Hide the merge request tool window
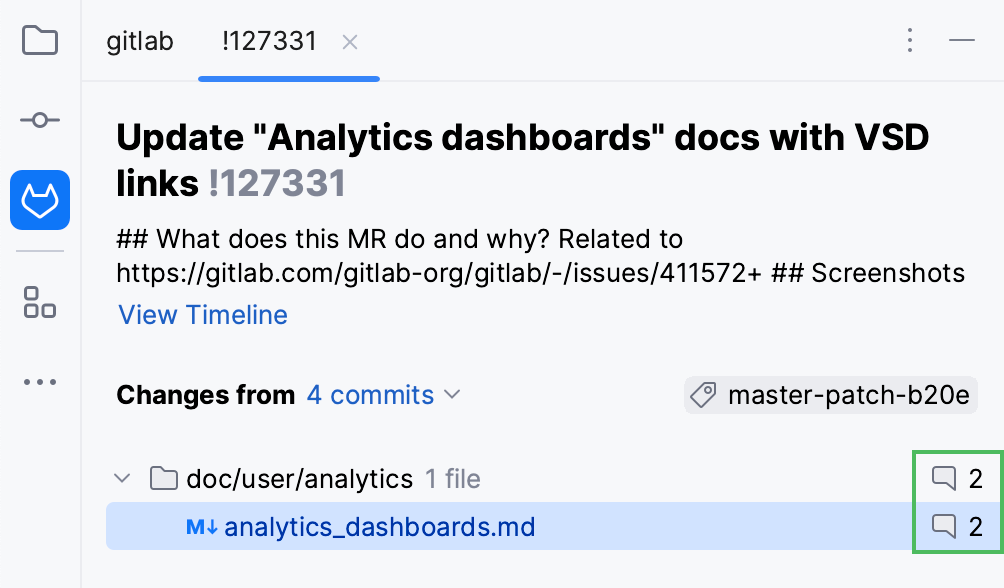The image size is (1004, 588). tap(962, 41)
